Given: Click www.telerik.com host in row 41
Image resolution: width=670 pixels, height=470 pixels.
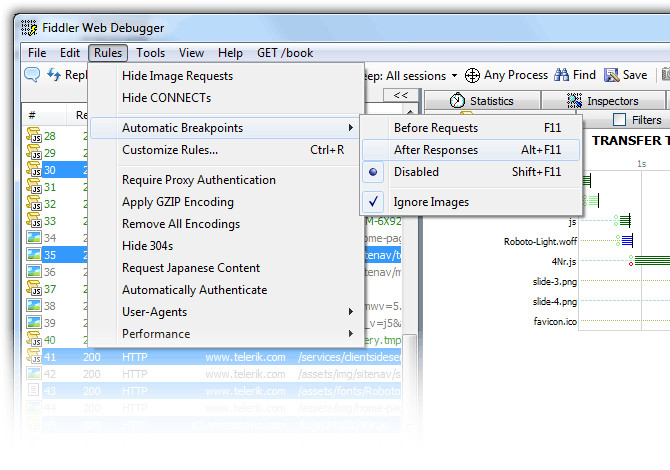Looking at the screenshot, I should 245,357.
